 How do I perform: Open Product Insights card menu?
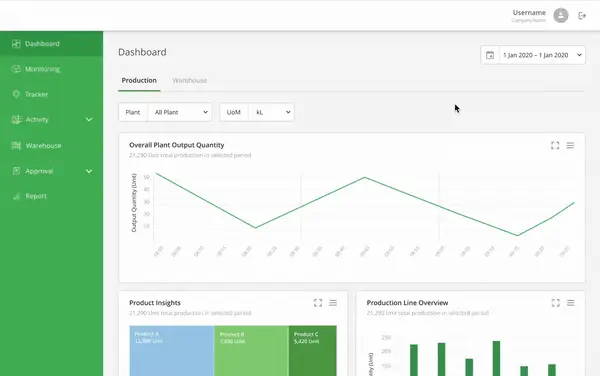click(x=333, y=303)
